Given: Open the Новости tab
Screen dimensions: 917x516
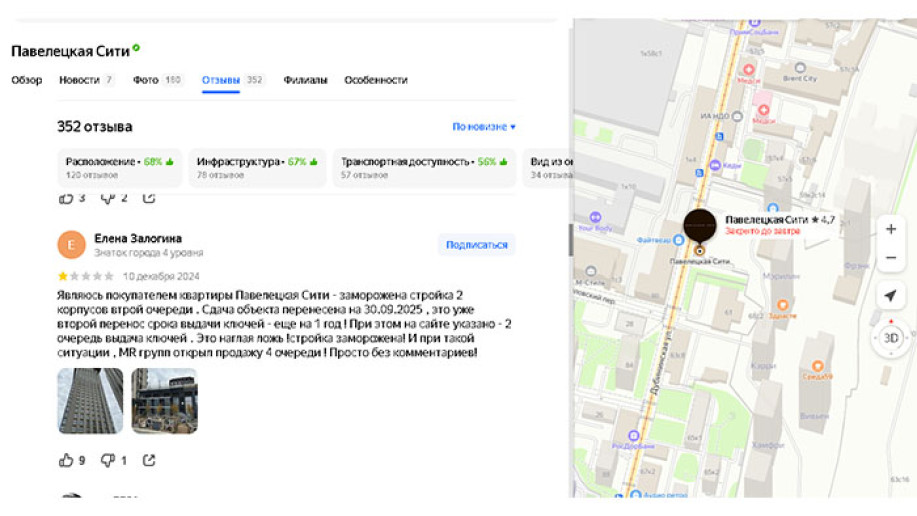Looking at the screenshot, I should 86,80.
